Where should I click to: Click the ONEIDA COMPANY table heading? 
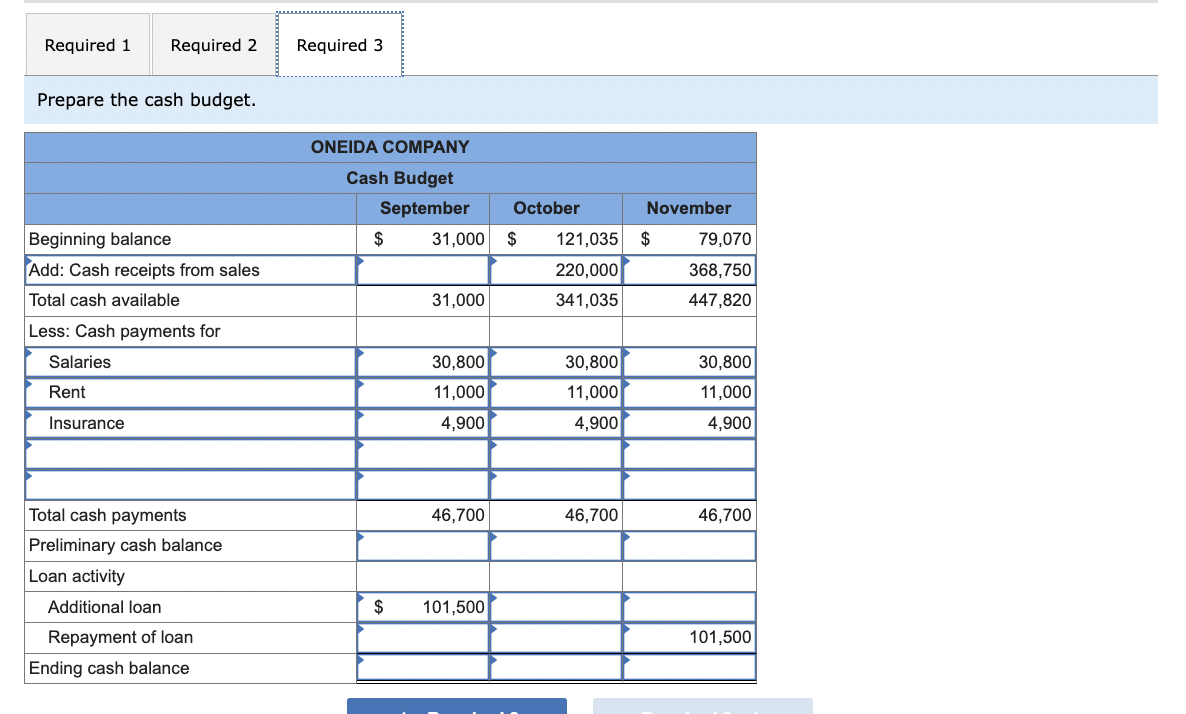point(390,147)
